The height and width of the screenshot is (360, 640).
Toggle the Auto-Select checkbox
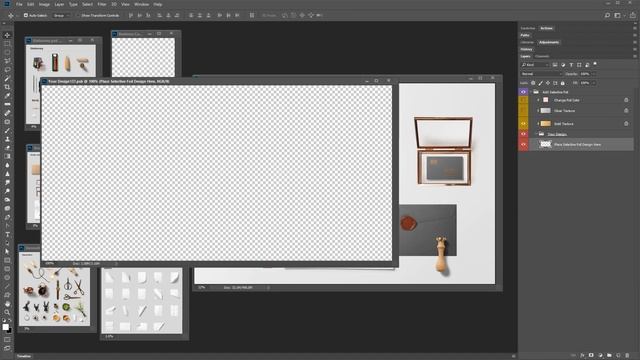click(26, 15)
